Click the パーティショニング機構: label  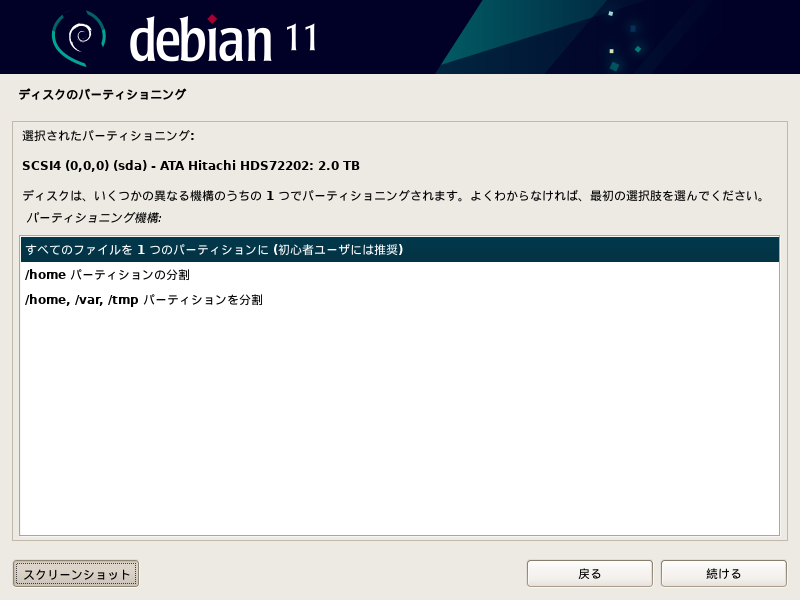[94, 218]
